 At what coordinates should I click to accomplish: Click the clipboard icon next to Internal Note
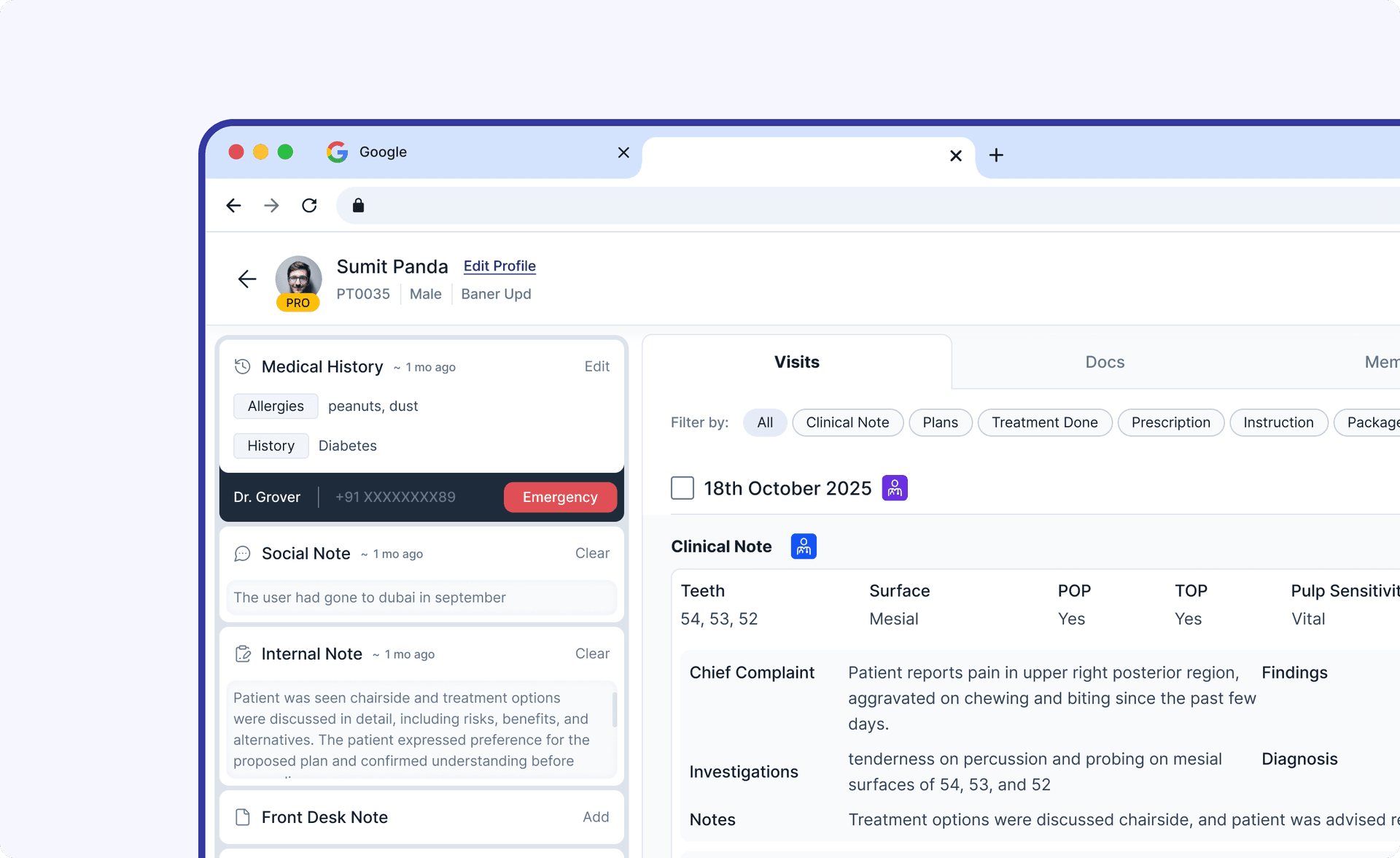coord(242,654)
